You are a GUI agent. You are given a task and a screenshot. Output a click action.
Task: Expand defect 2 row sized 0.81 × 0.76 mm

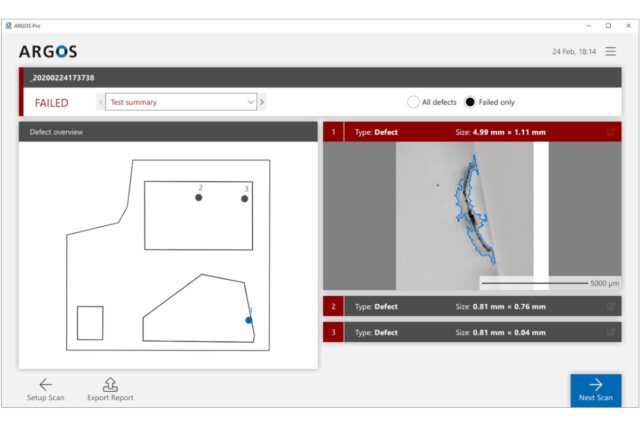pos(472,306)
